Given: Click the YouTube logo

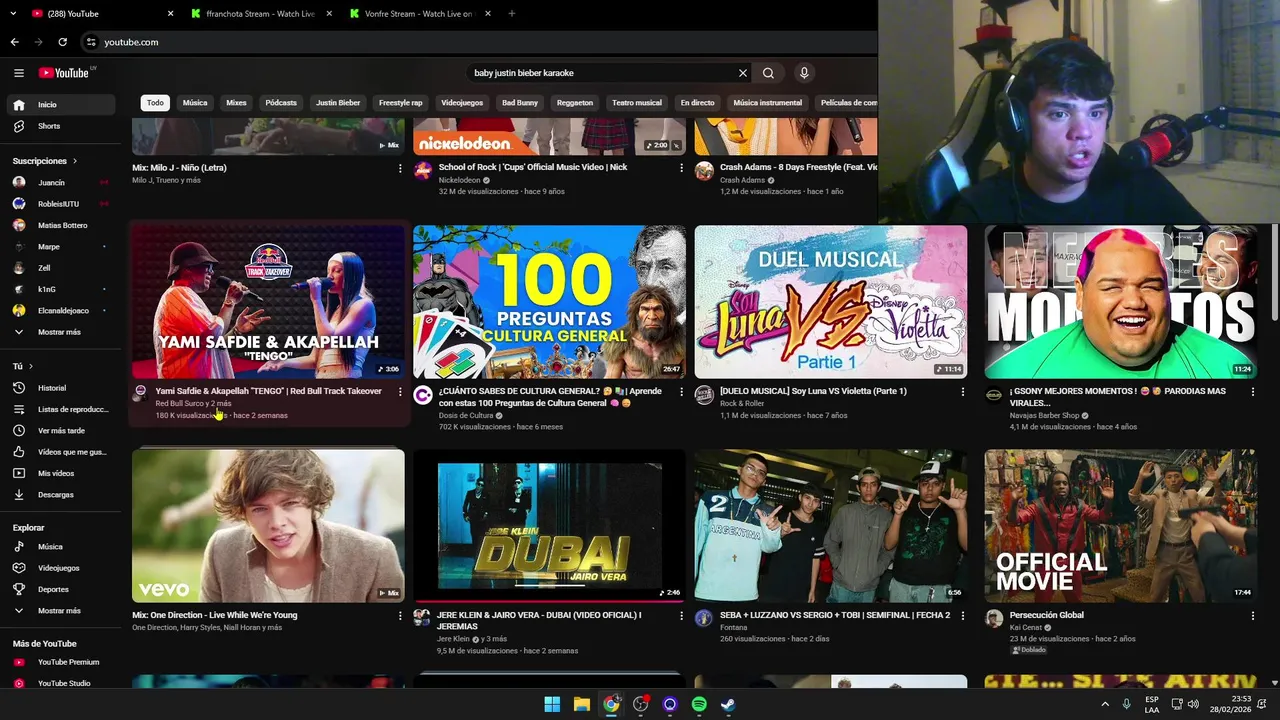Looking at the screenshot, I should pyautogui.click(x=65, y=73).
